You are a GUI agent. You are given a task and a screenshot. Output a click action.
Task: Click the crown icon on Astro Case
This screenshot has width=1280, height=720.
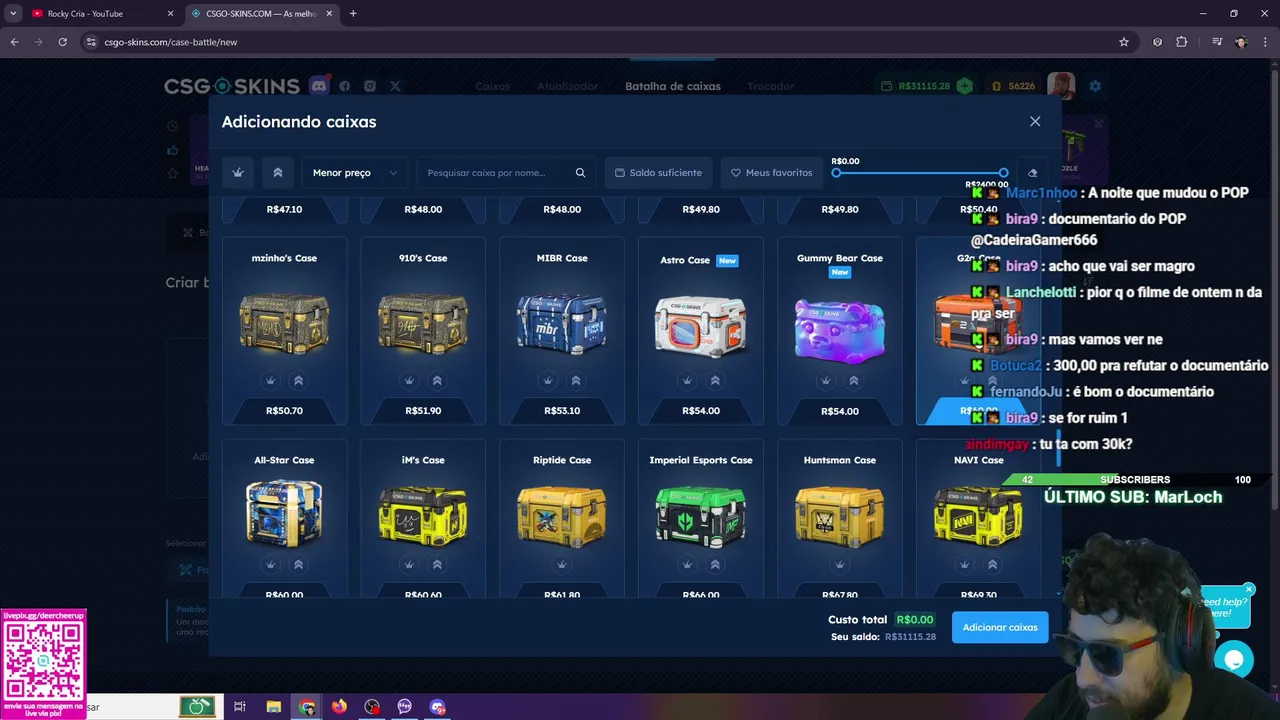tap(687, 380)
